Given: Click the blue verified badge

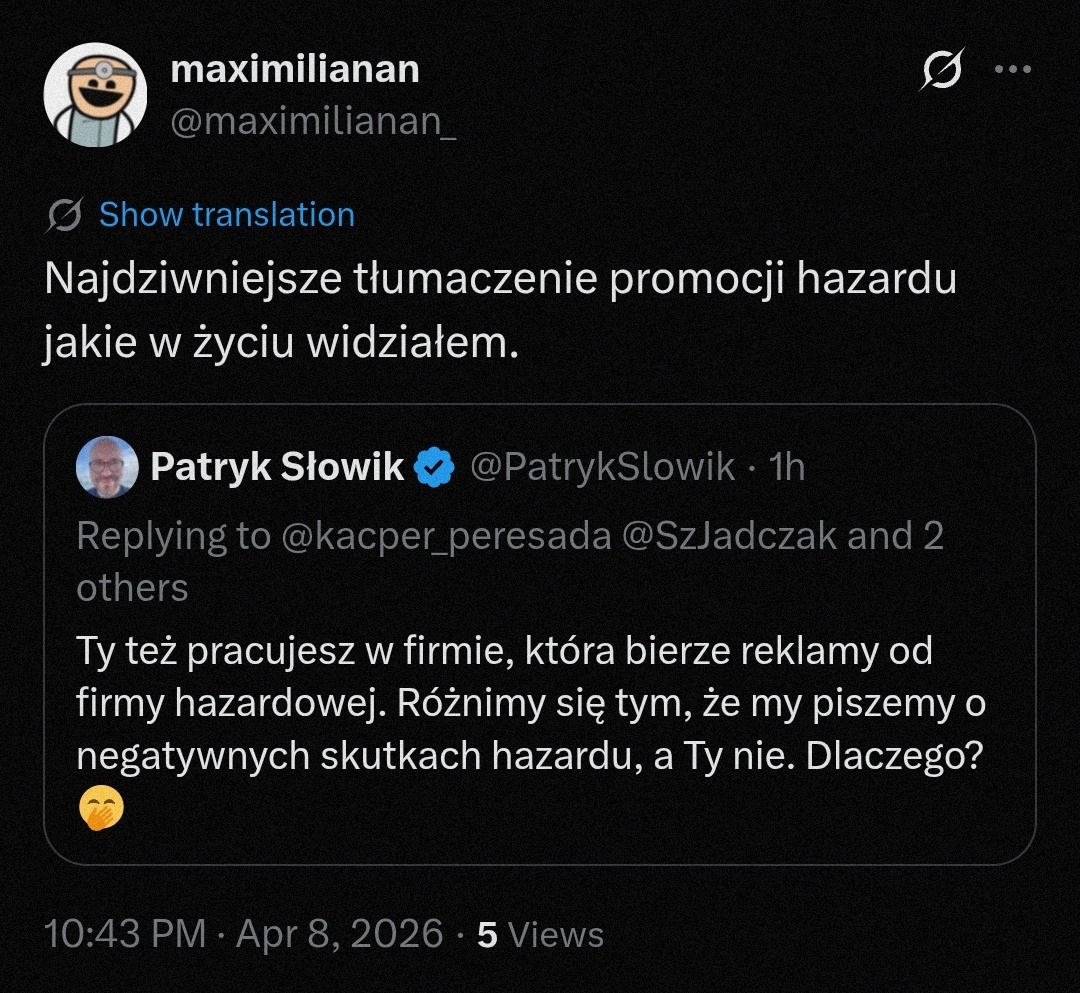Looking at the screenshot, I should pos(435,467).
